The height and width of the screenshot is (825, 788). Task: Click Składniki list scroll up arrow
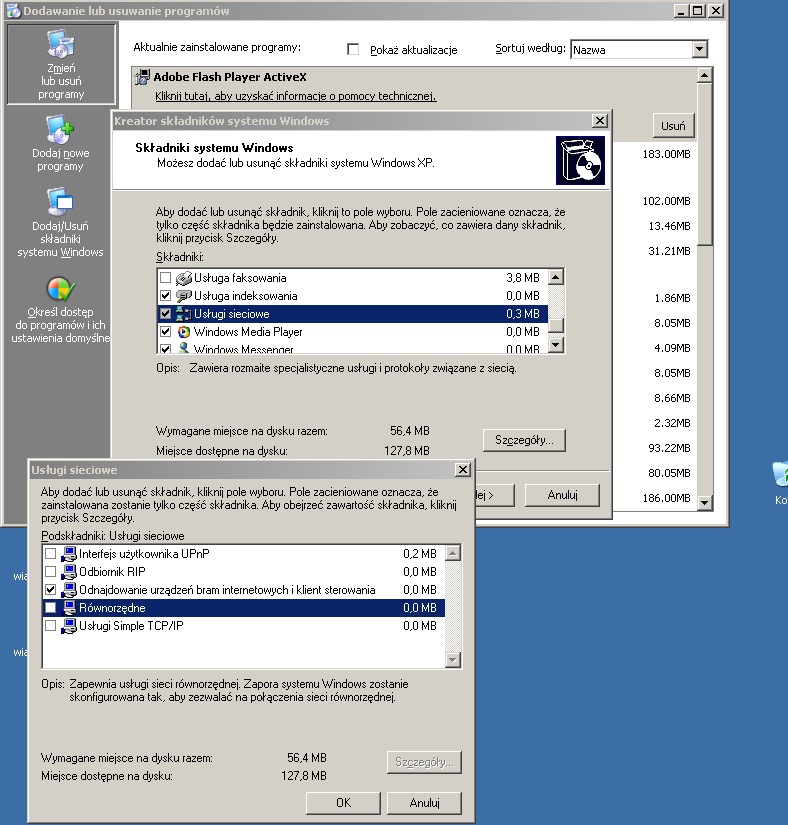(556, 277)
